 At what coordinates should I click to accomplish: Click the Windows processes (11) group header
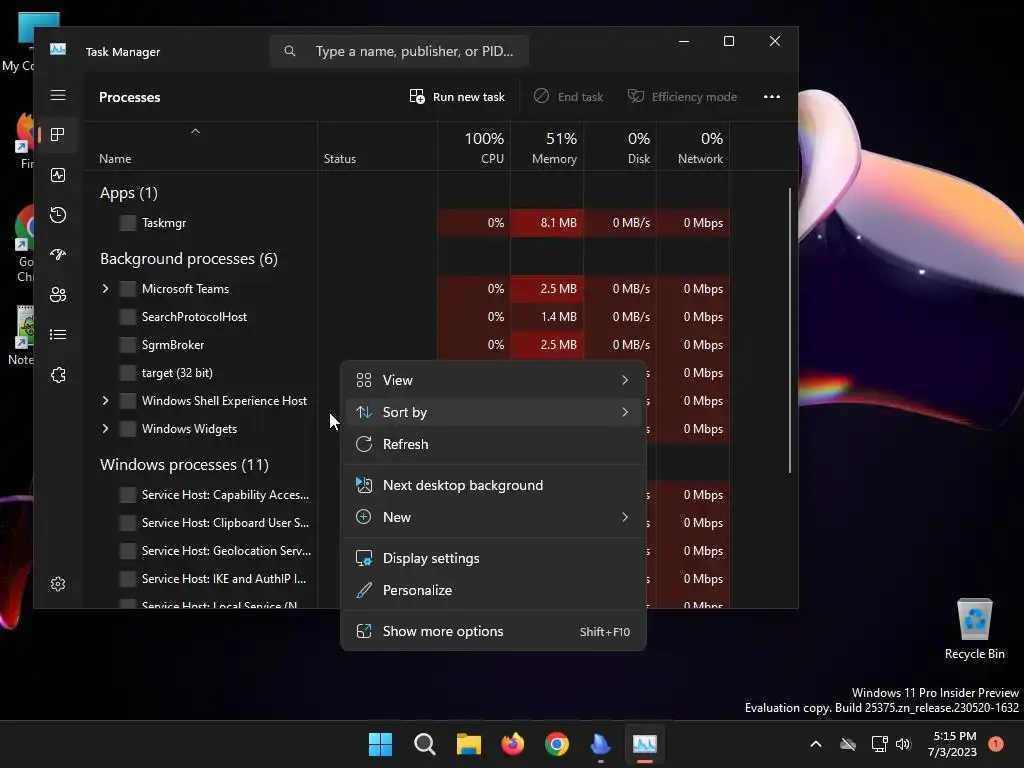click(184, 464)
